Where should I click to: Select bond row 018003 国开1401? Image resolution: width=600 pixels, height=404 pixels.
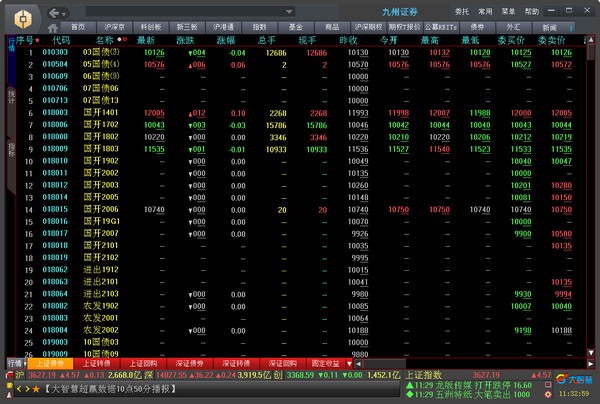(x=300, y=113)
